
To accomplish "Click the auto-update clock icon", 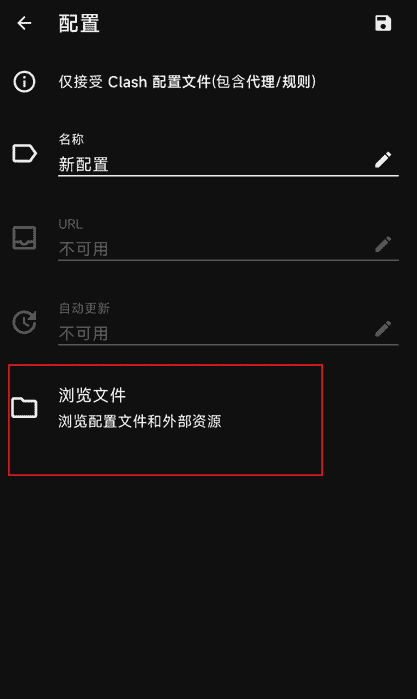I will (24, 322).
